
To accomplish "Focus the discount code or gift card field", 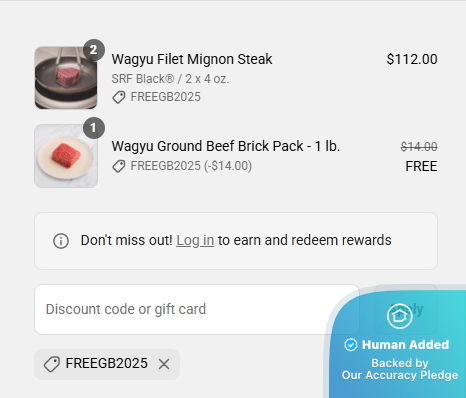I will pos(197,309).
